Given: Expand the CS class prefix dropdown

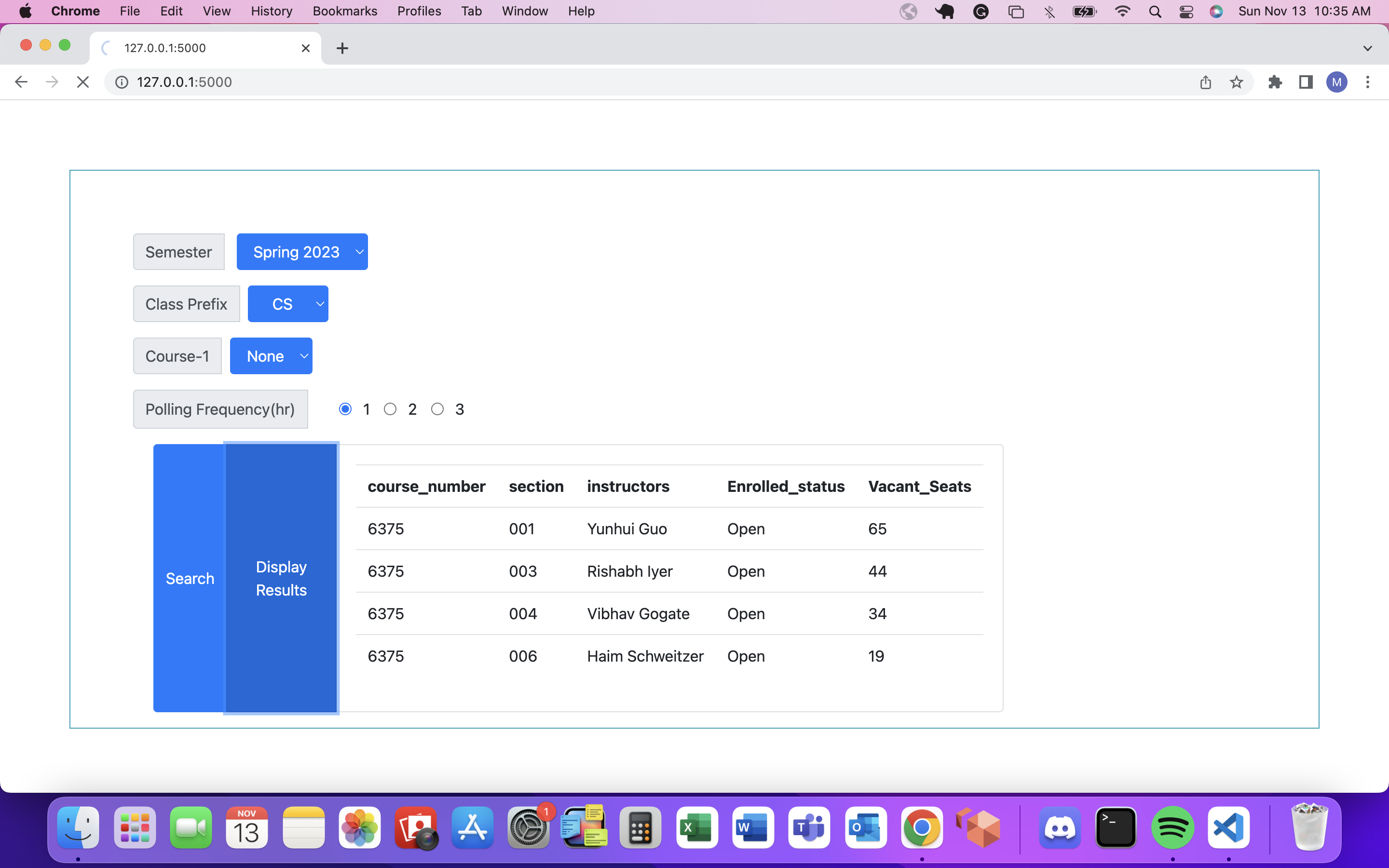Looking at the screenshot, I should pyautogui.click(x=287, y=304).
